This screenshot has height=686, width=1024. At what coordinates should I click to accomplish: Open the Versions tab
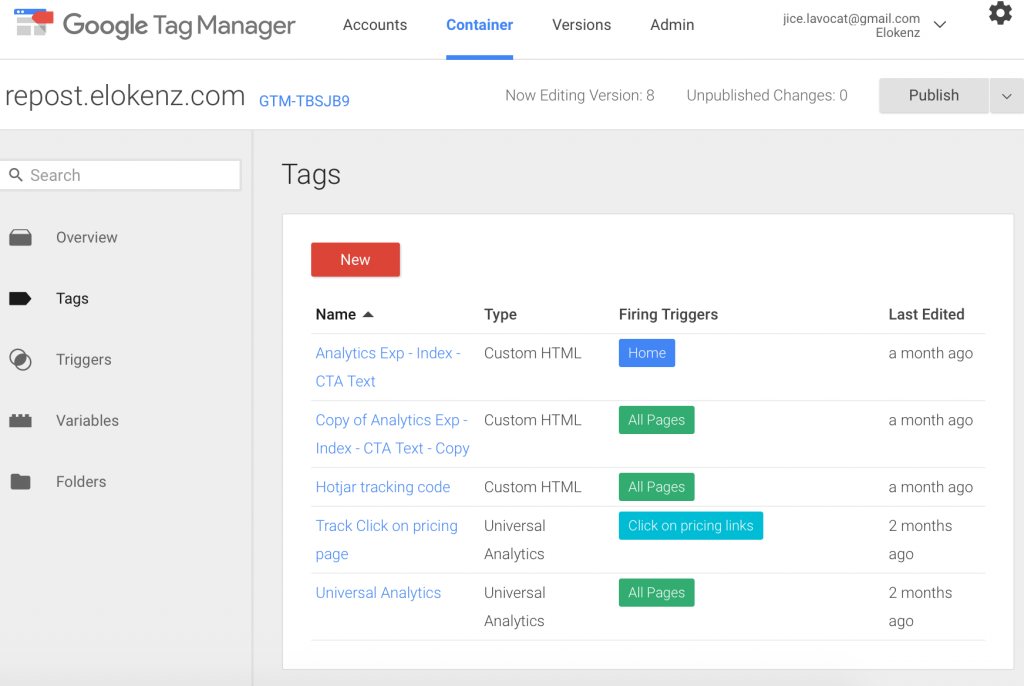coord(581,25)
